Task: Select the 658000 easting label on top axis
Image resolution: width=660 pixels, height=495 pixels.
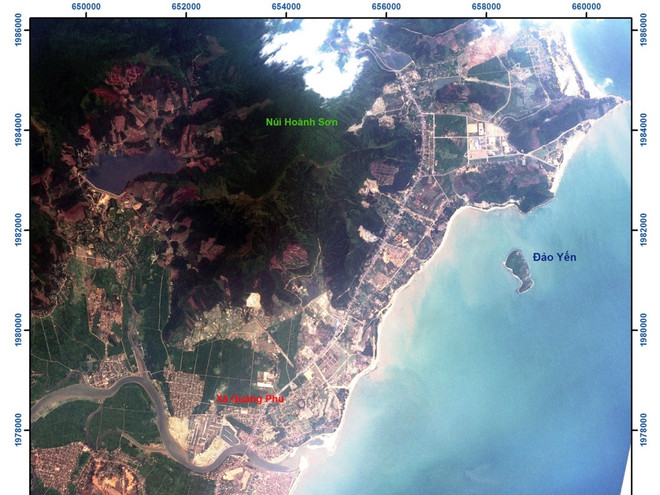Action: [486, 6]
